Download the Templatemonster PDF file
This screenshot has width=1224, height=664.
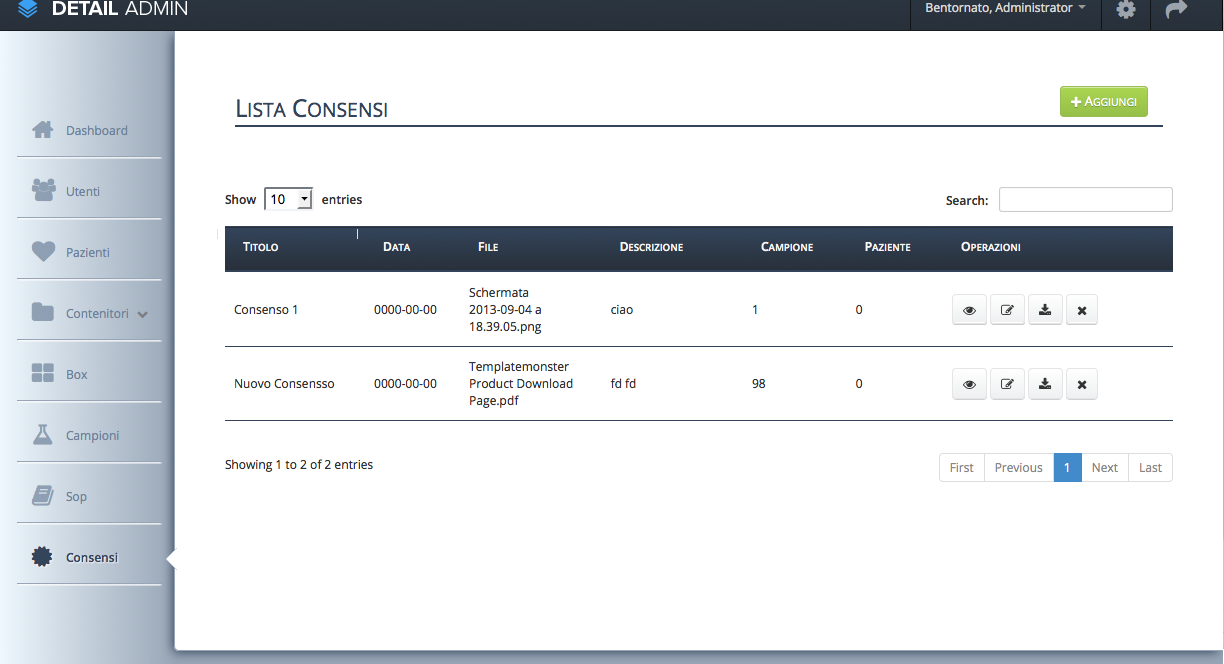coord(1045,384)
